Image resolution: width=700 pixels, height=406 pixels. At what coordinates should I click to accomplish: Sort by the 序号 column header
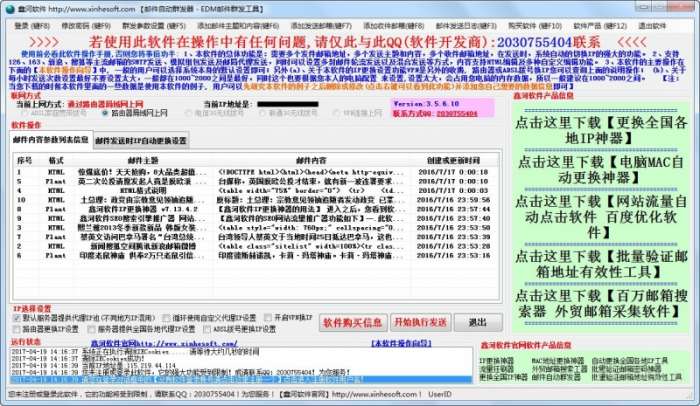[24, 160]
